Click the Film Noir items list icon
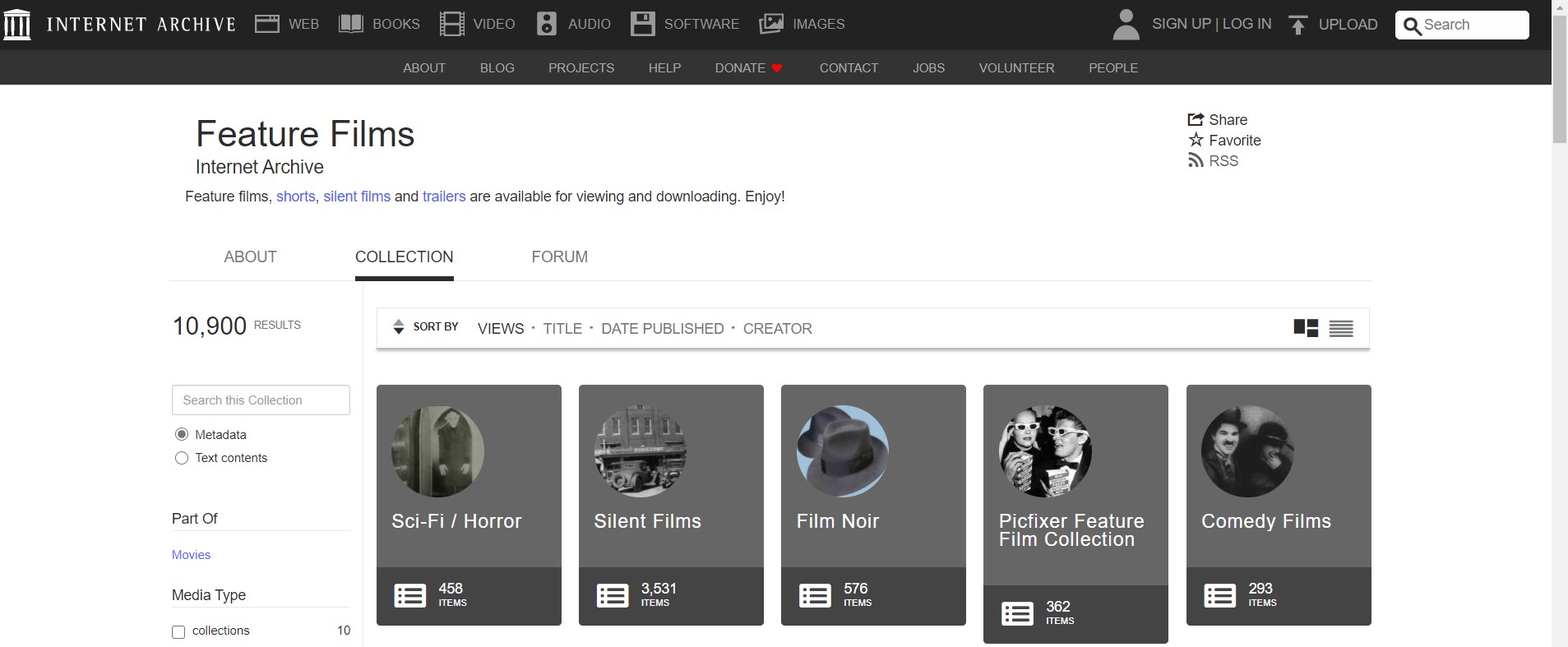Image resolution: width=1568 pixels, height=647 pixels. click(x=815, y=595)
